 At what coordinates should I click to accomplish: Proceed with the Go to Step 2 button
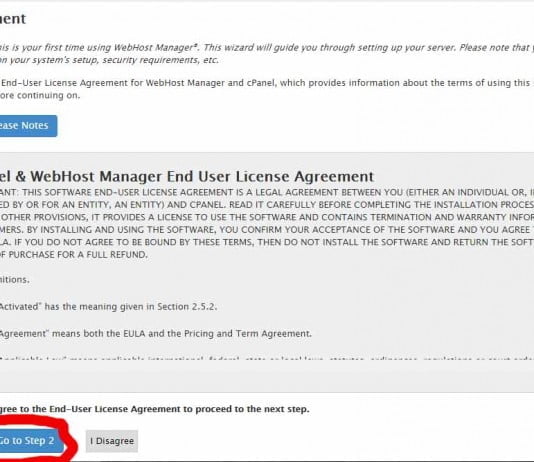click(31, 441)
